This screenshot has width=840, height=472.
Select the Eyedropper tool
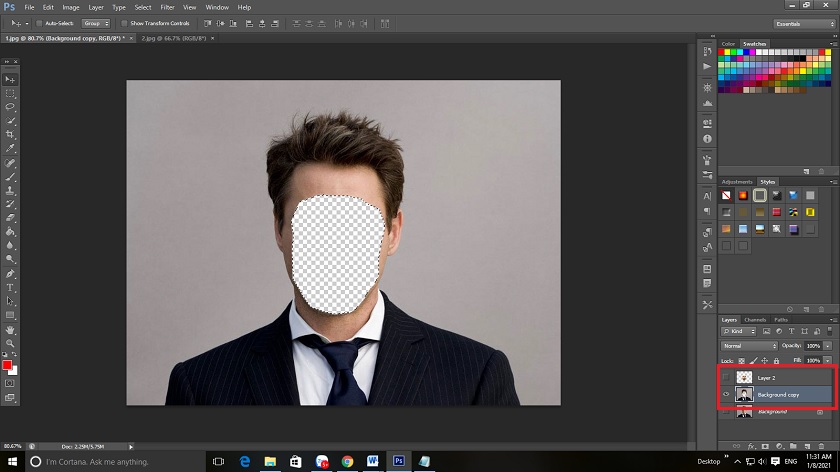(10, 148)
